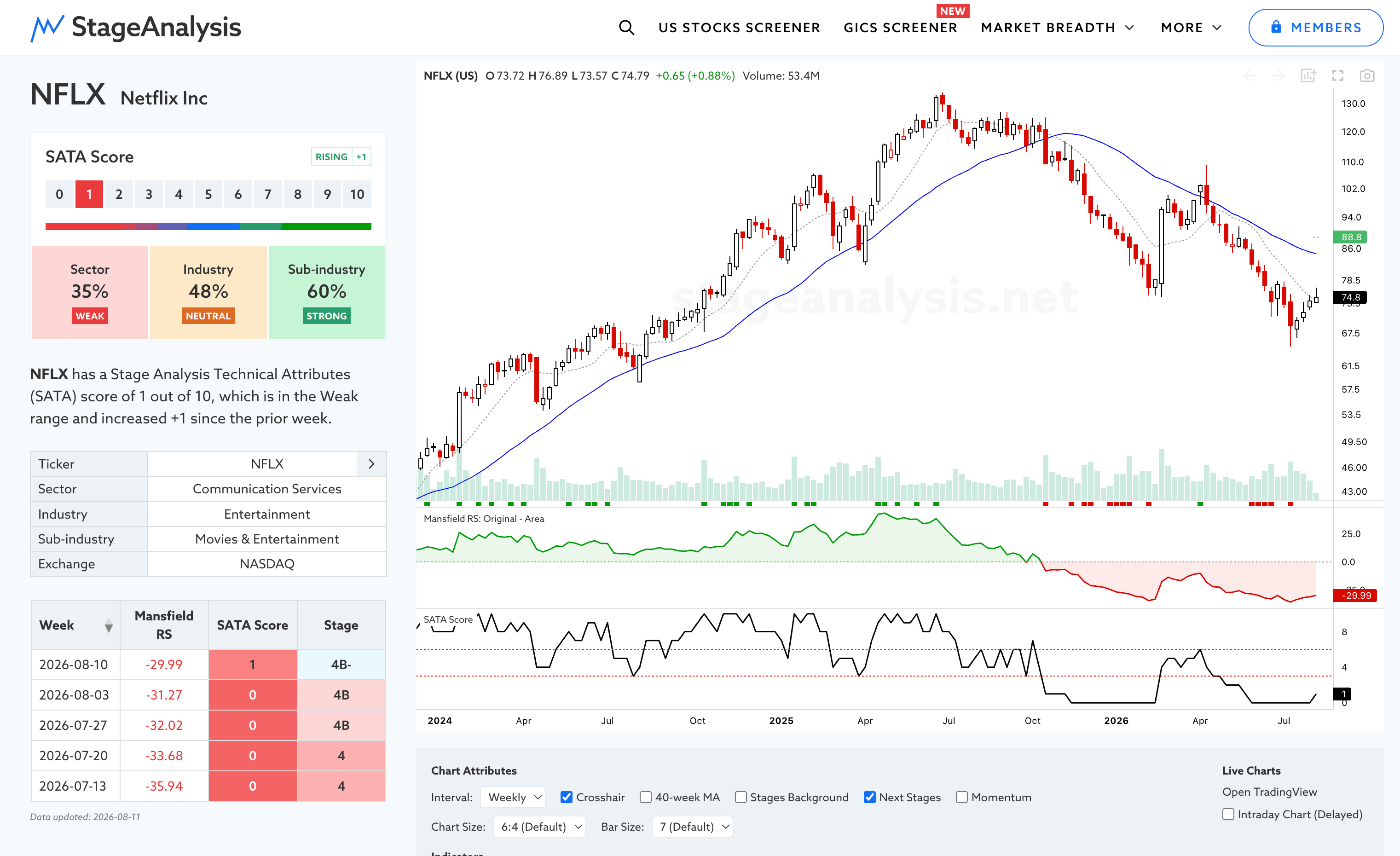Open the add indicator chart icon

click(1308, 75)
